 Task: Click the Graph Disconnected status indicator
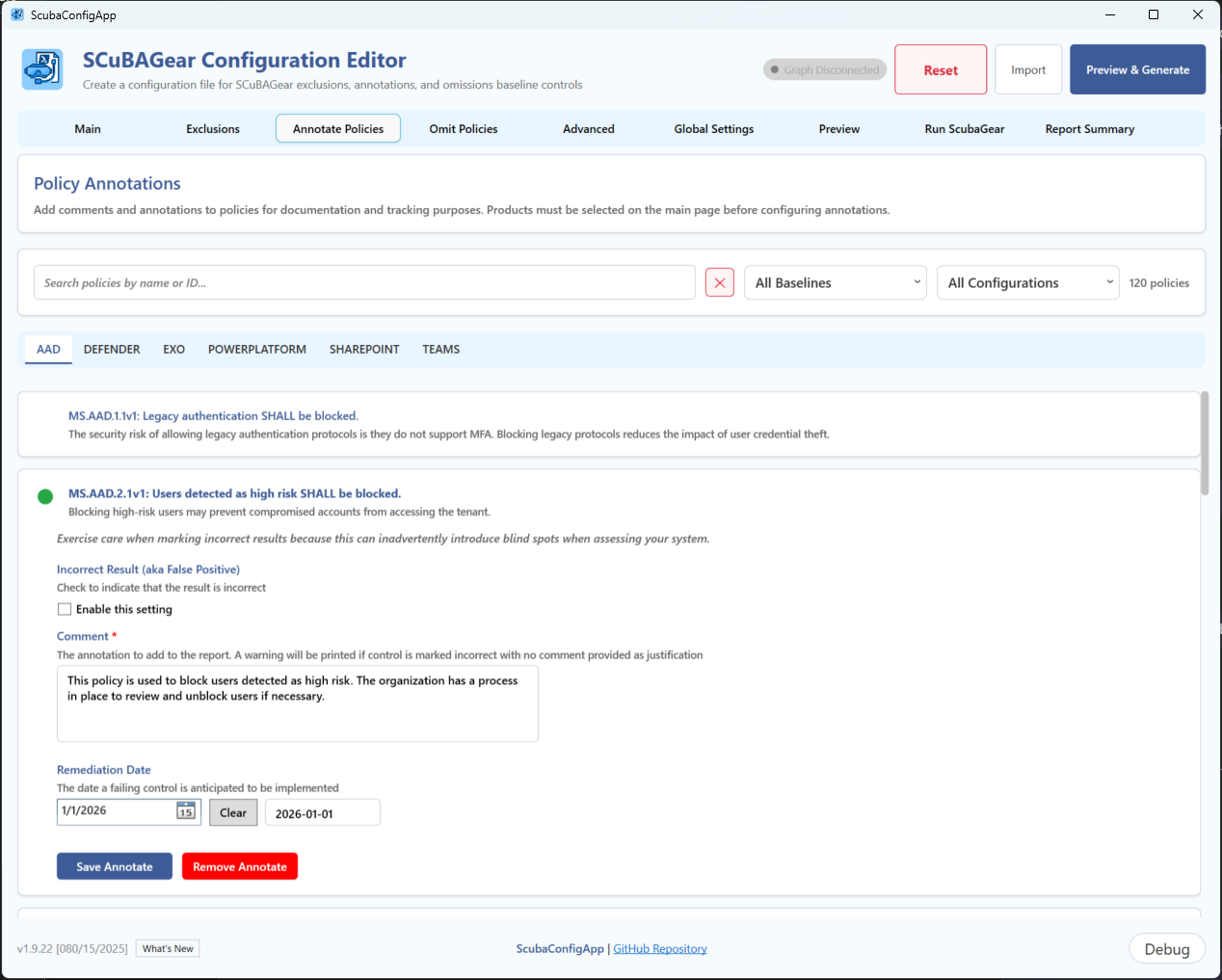pyautogui.click(x=825, y=69)
